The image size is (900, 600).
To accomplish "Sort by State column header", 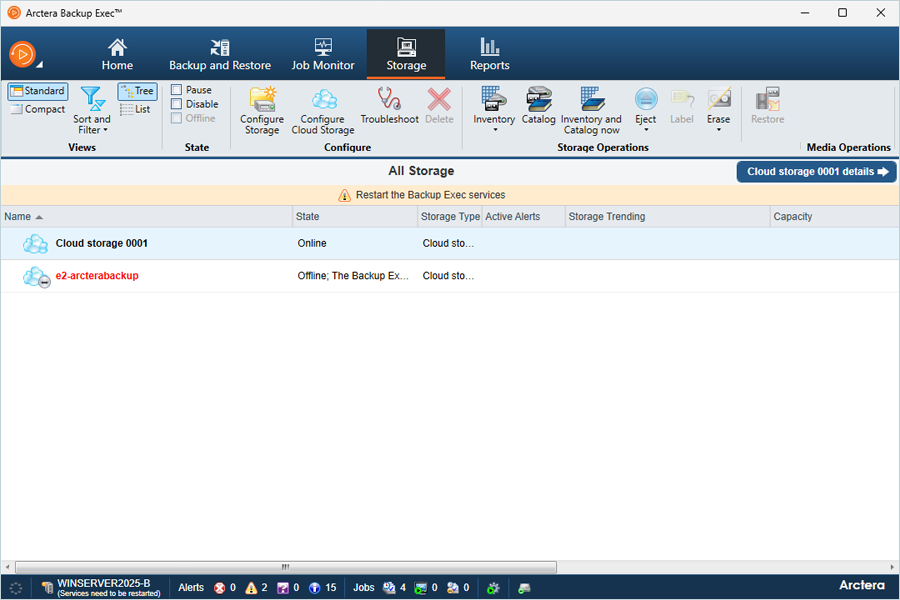I will (x=355, y=216).
